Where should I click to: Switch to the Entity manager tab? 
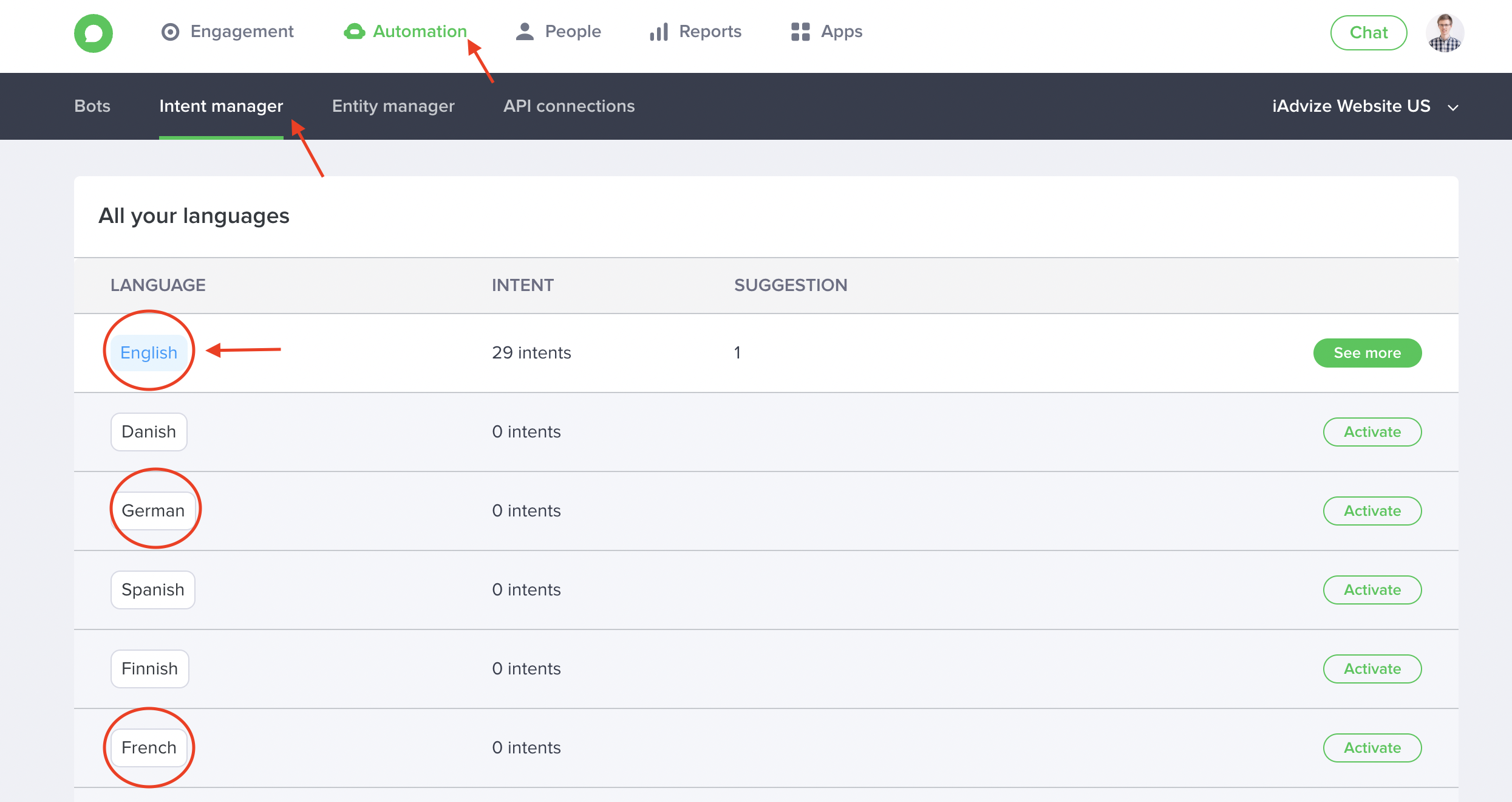[x=393, y=106]
